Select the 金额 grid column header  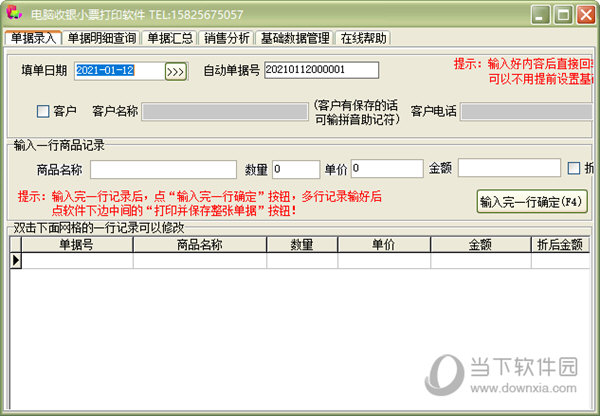pyautogui.click(x=481, y=245)
